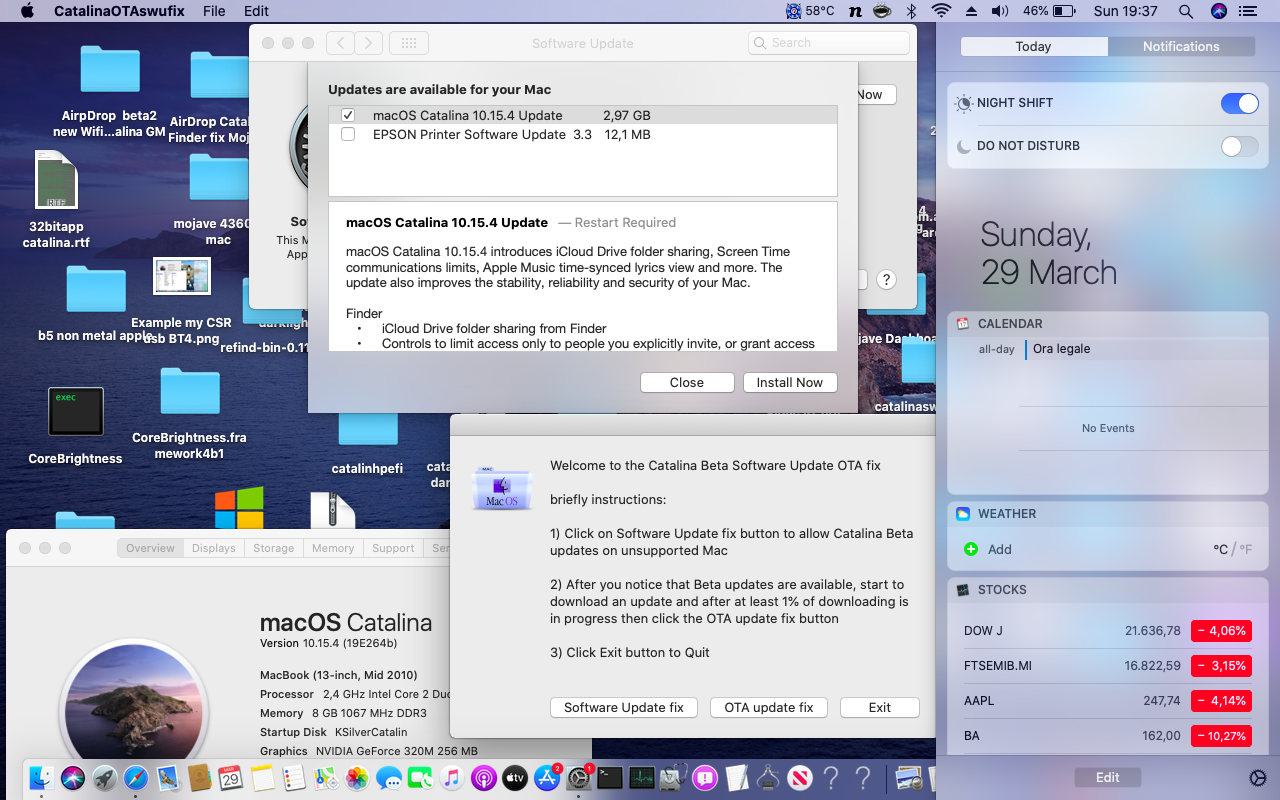Click Bluetooth icon in menu bar

tap(911, 11)
